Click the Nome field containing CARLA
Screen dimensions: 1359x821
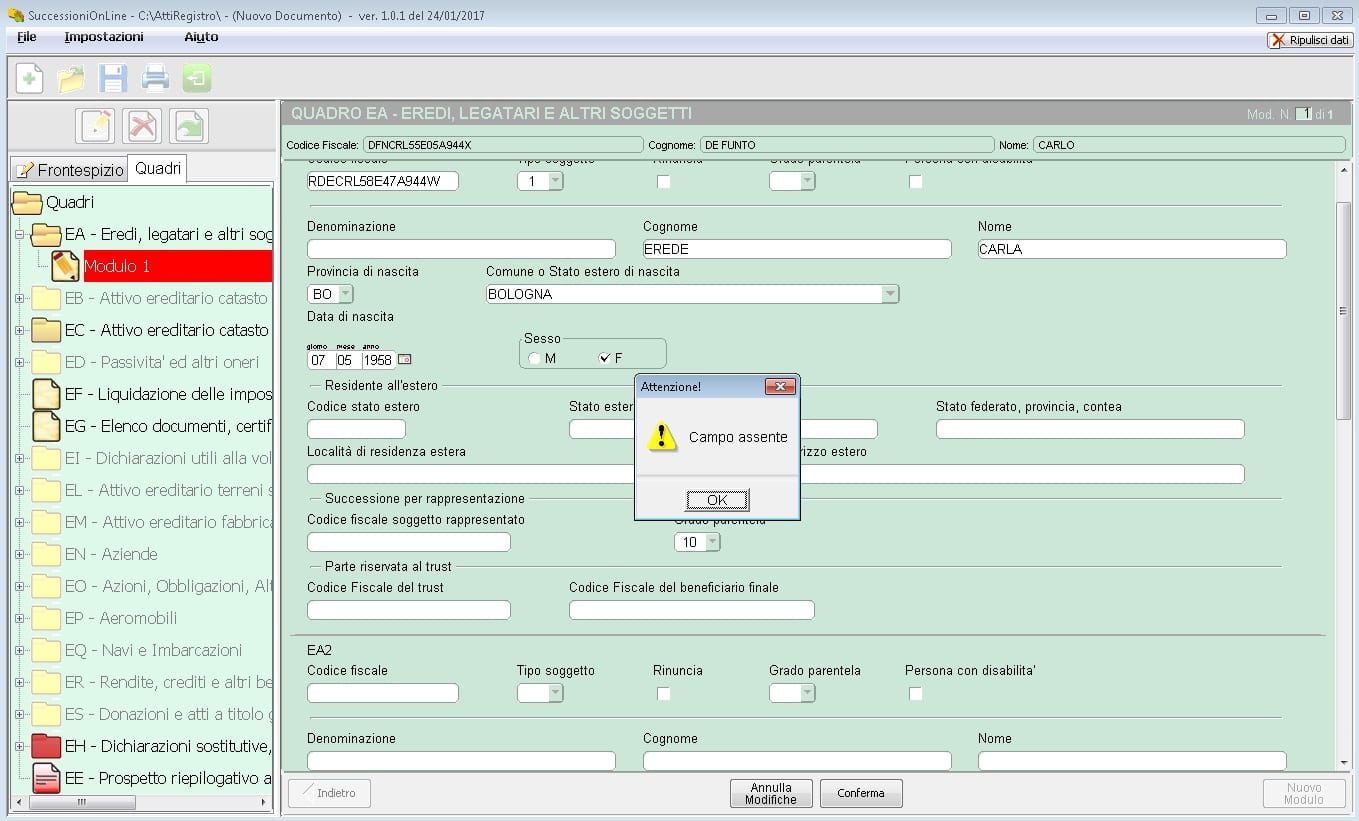pyautogui.click(x=1132, y=249)
